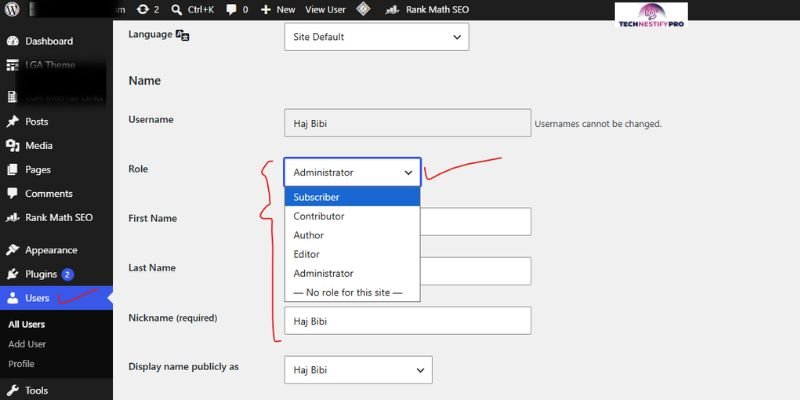Open All Users submenu link
Screen dimensions: 800x400
(27, 324)
